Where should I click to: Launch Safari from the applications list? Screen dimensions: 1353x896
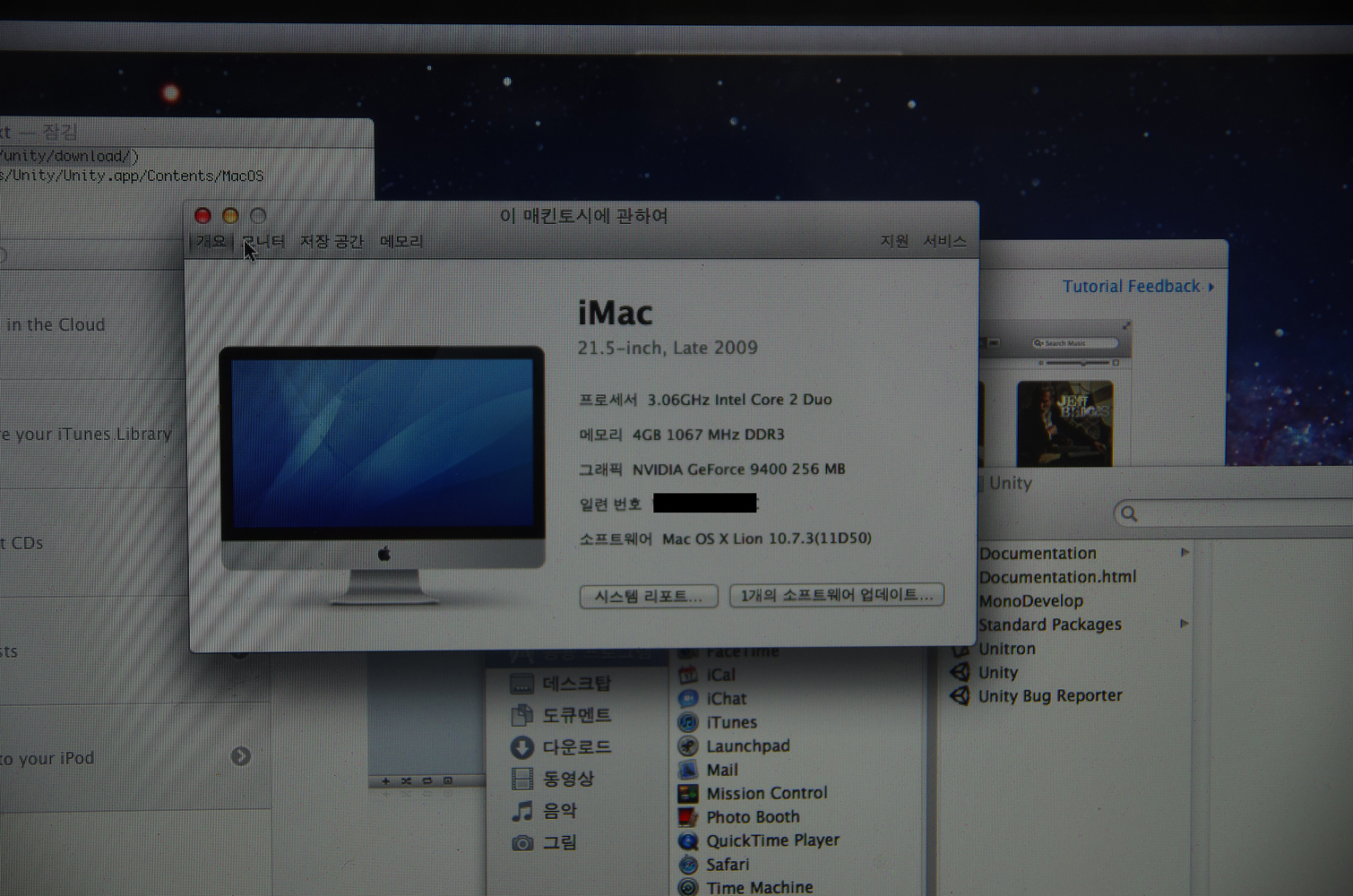[x=726, y=865]
